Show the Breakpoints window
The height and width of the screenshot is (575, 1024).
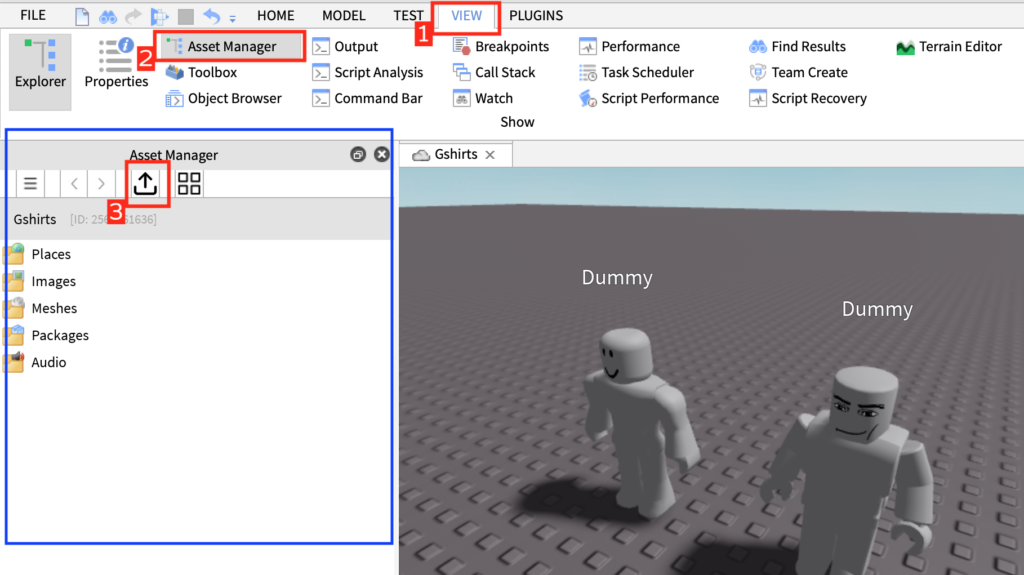(501, 46)
